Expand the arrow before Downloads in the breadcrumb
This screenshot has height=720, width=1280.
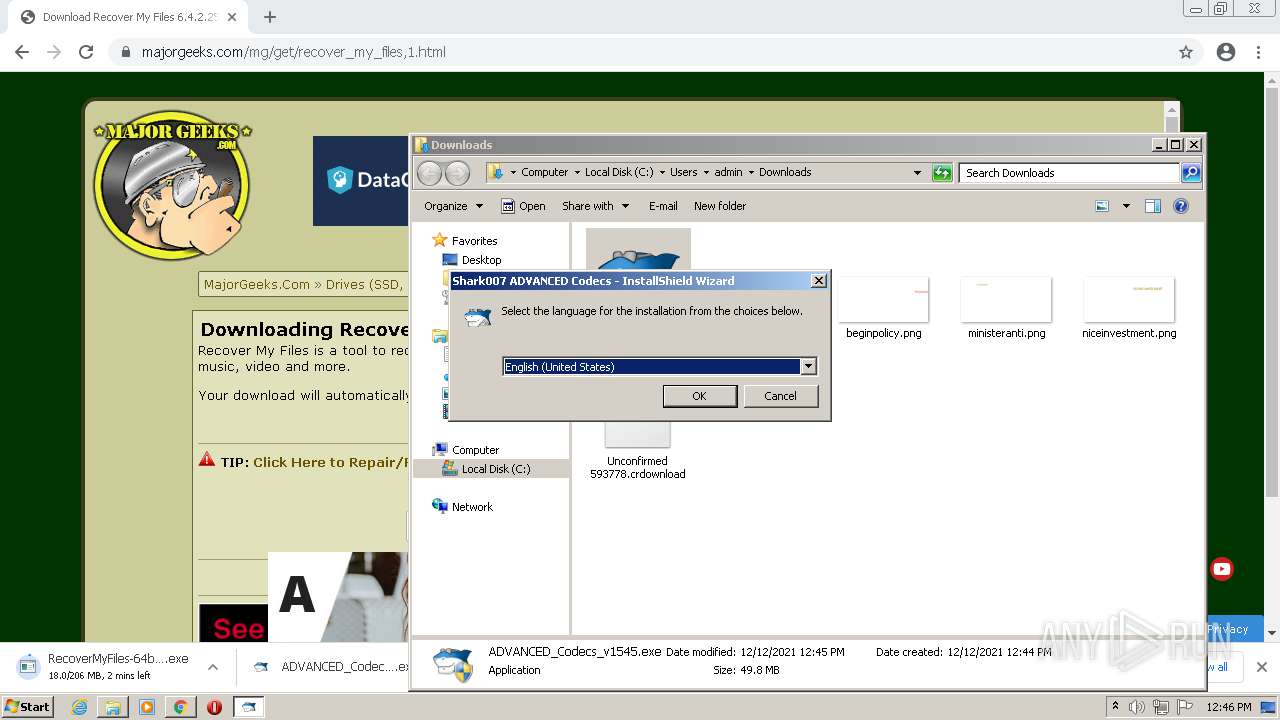751,172
